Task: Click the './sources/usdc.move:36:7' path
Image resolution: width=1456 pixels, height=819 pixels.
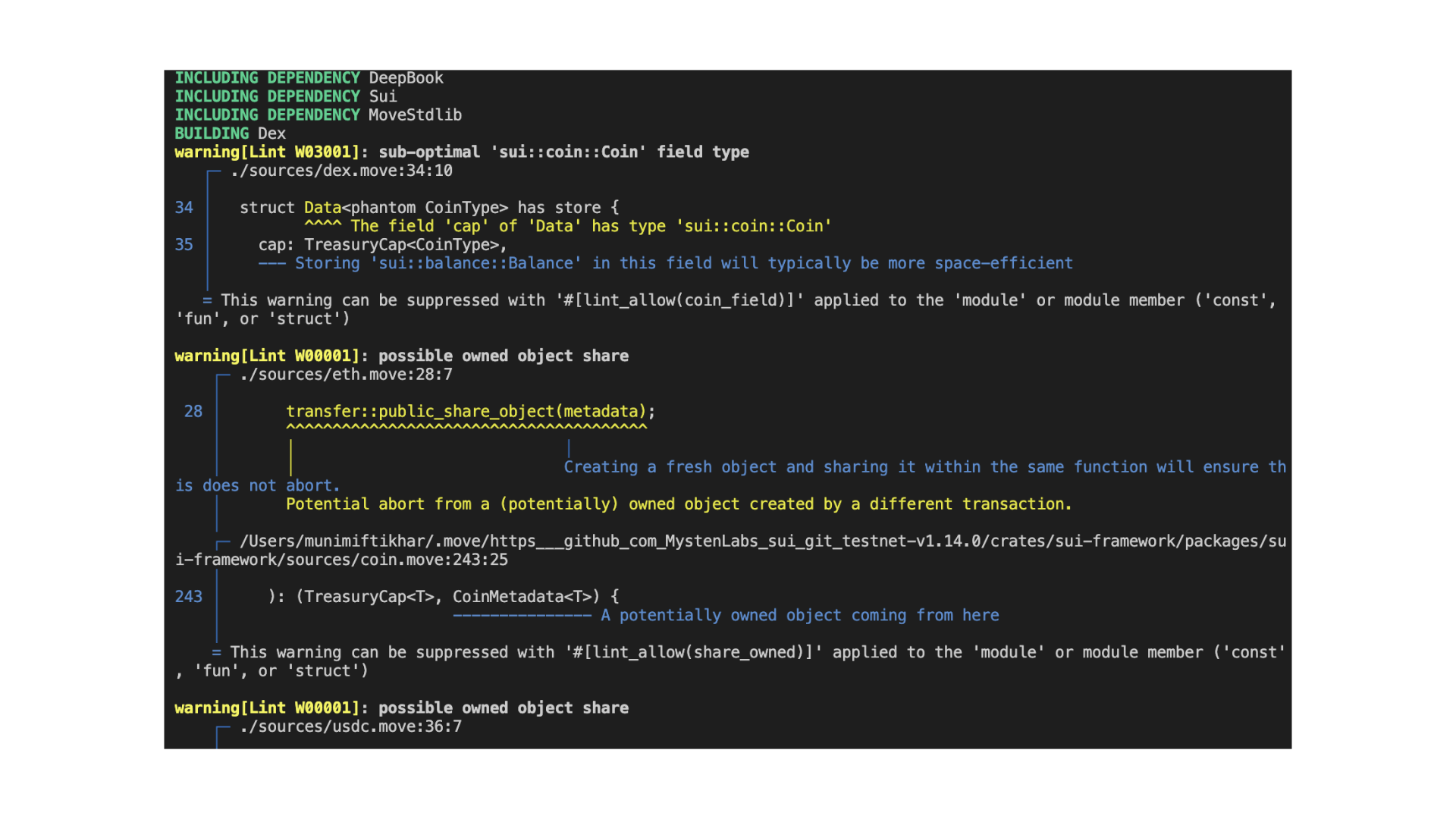Action: pos(350,726)
